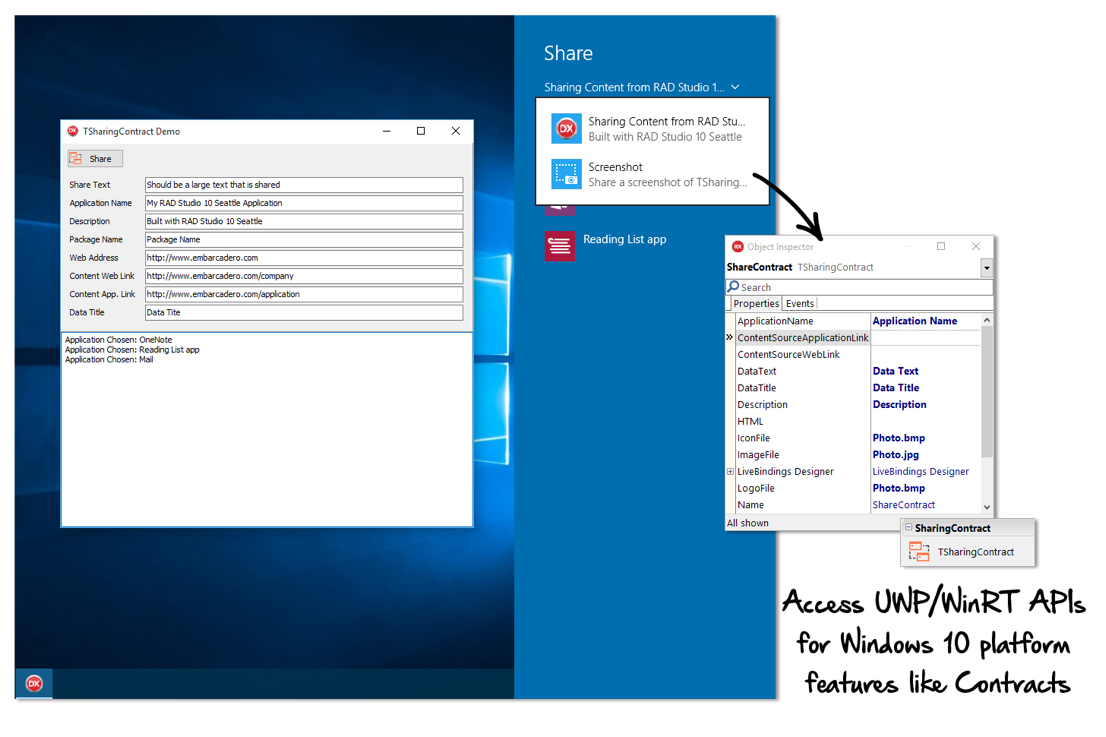This screenshot has height=737, width=1106.
Task: Select the ApplicationName property row
Action: pos(802,321)
